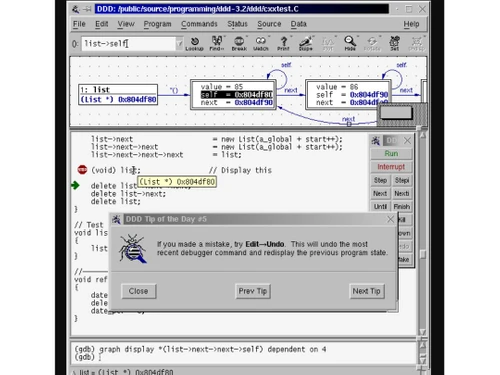
Task: Click the '1: list' display box in the data graph
Action: [x=118, y=95]
